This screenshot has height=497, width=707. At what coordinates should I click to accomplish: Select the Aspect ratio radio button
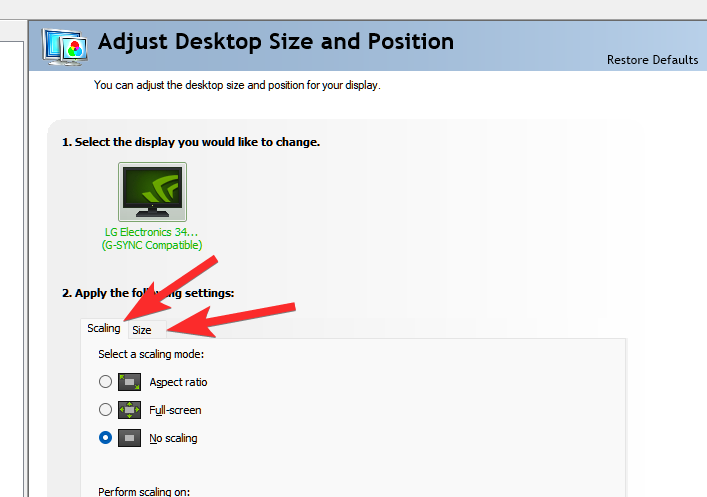tap(105, 382)
